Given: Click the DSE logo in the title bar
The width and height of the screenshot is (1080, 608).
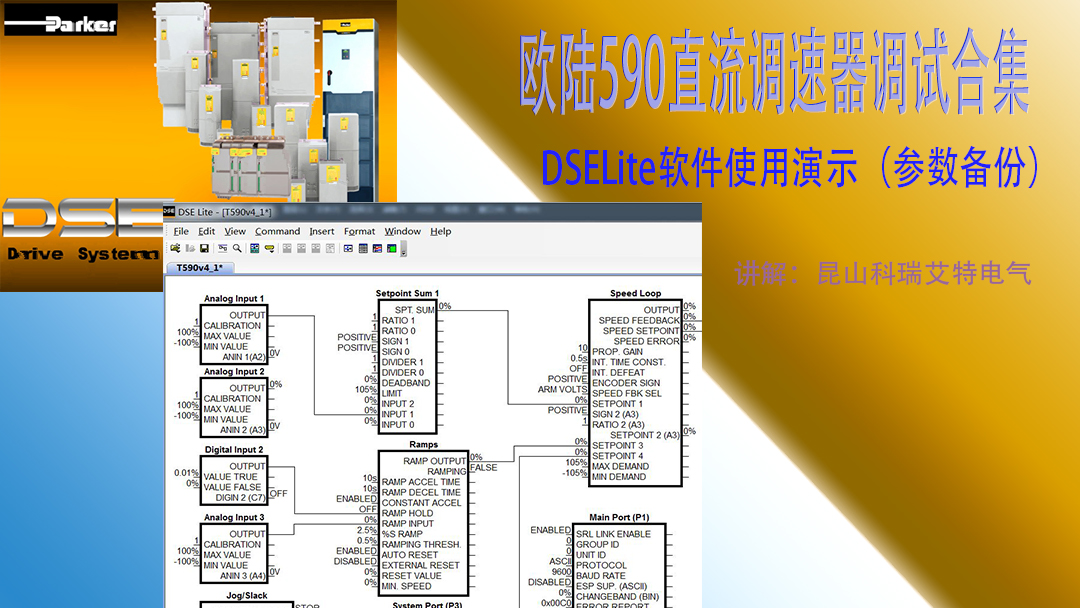Looking at the screenshot, I should pos(169,211).
